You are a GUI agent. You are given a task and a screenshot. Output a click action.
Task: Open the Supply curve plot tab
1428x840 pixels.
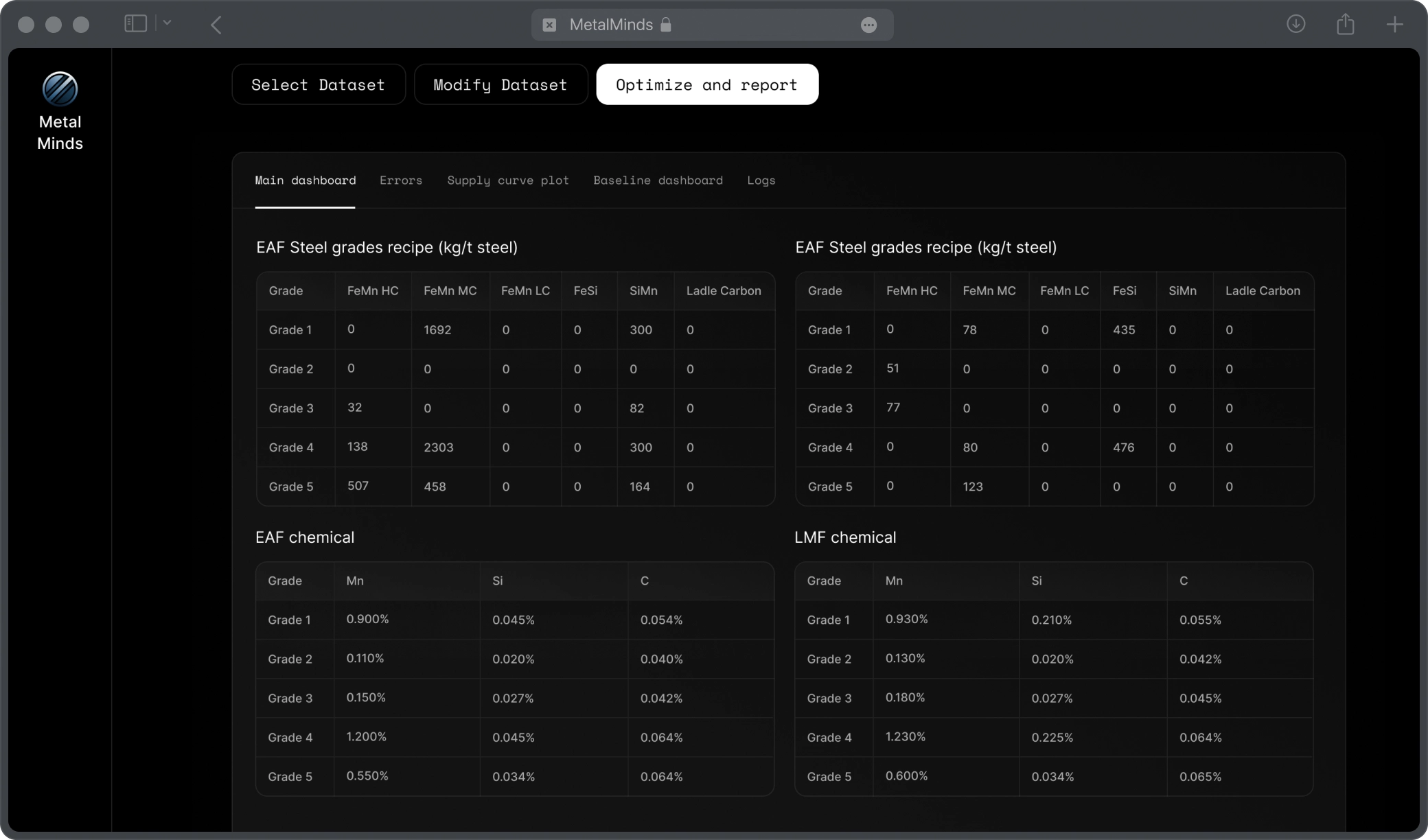pos(507,180)
